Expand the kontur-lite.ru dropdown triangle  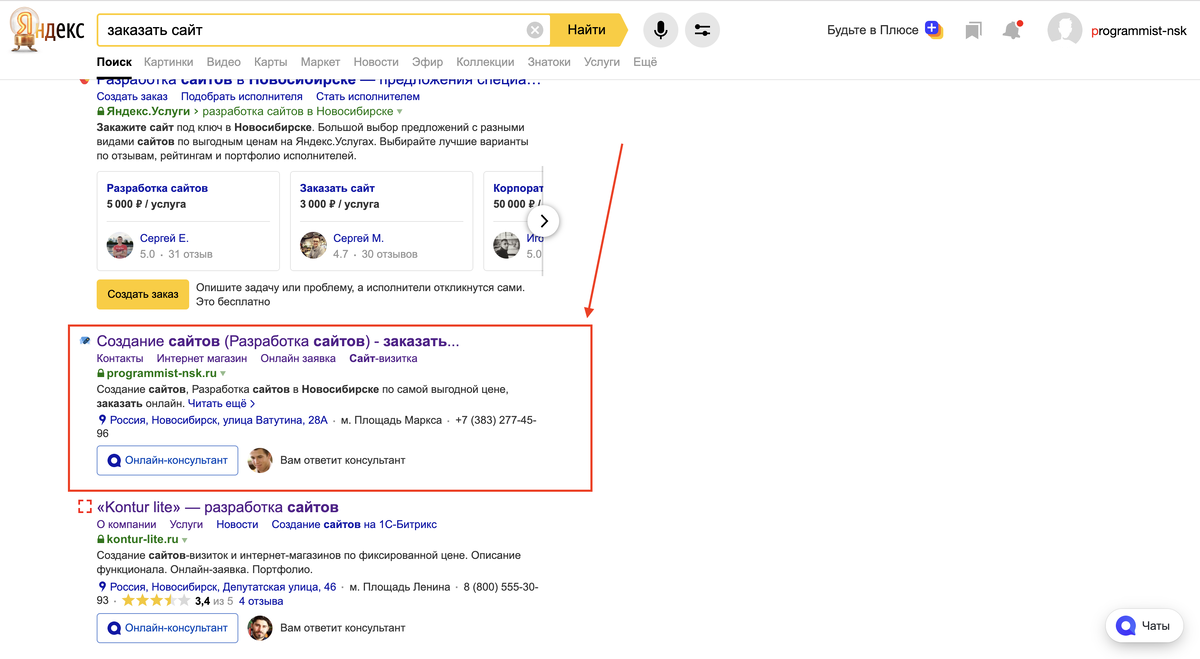click(x=185, y=540)
